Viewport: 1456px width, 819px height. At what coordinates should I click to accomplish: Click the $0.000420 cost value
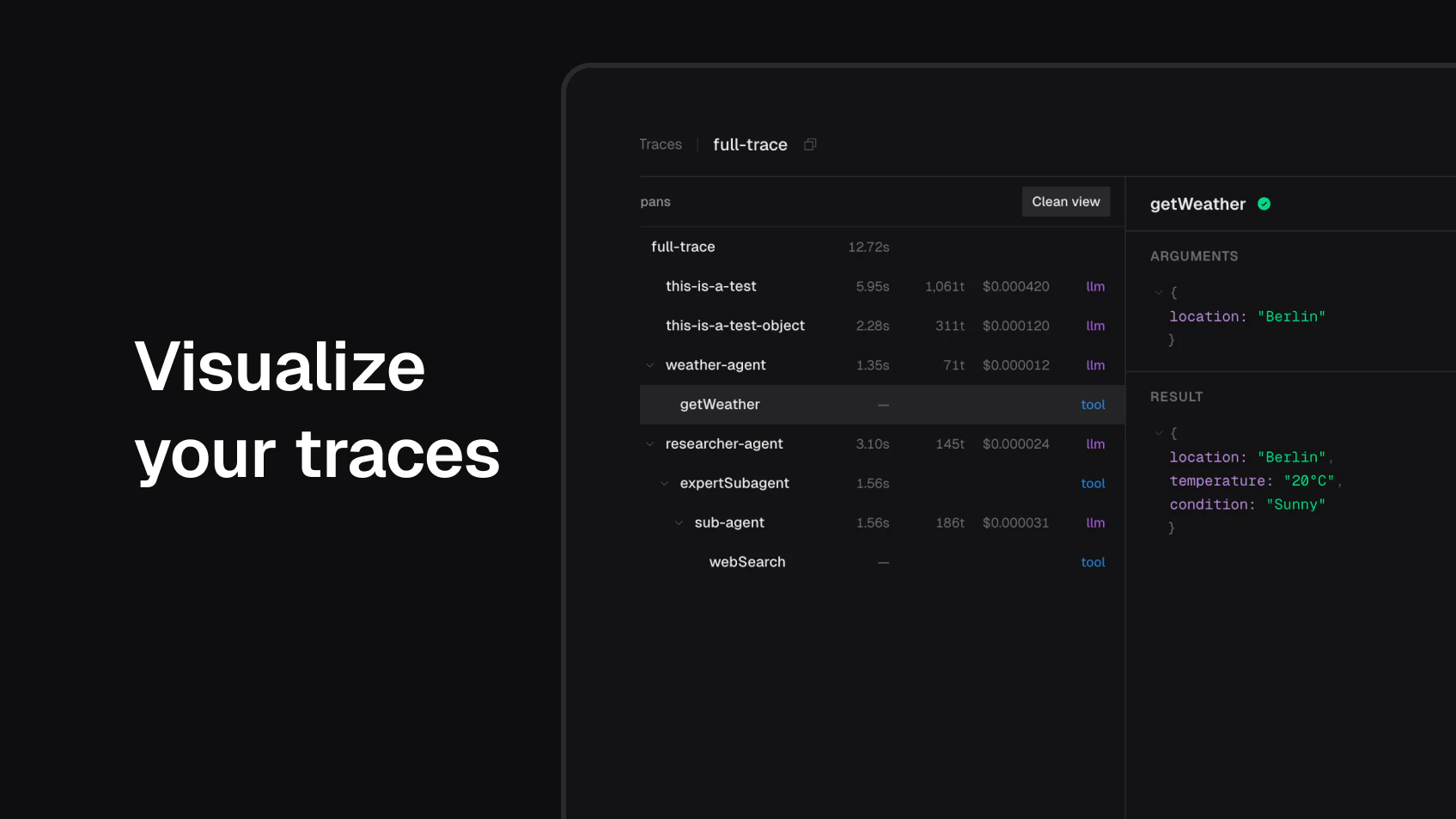tap(1016, 286)
